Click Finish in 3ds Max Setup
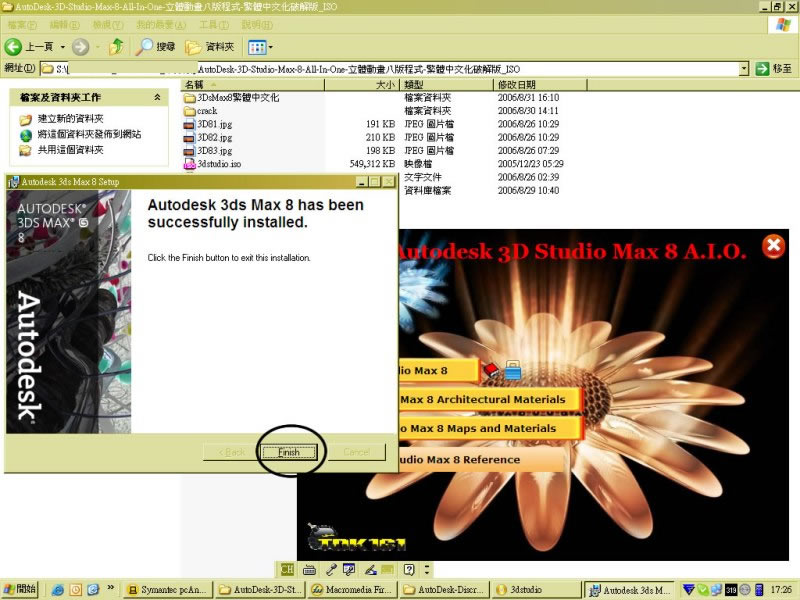This screenshot has width=800, height=600. coord(289,452)
